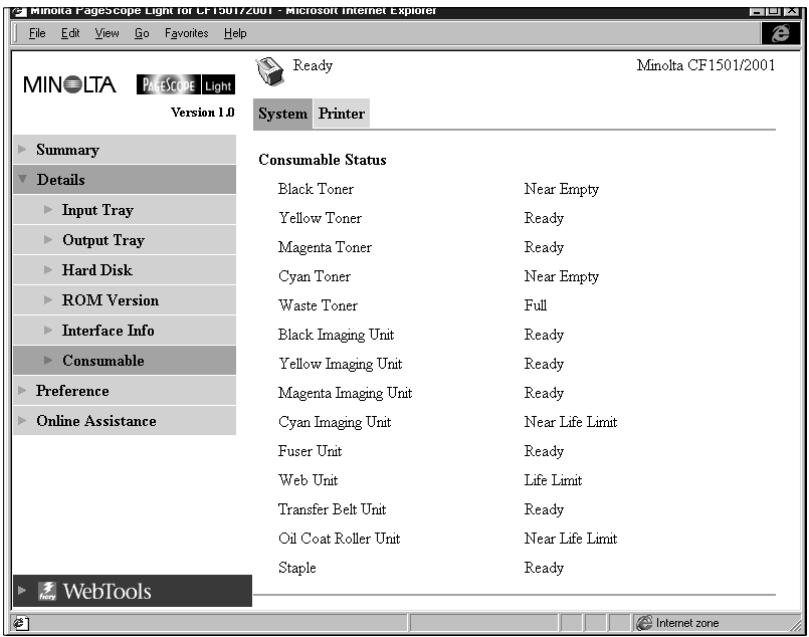
Task: Switch to the Printer tab
Action: tap(341, 114)
